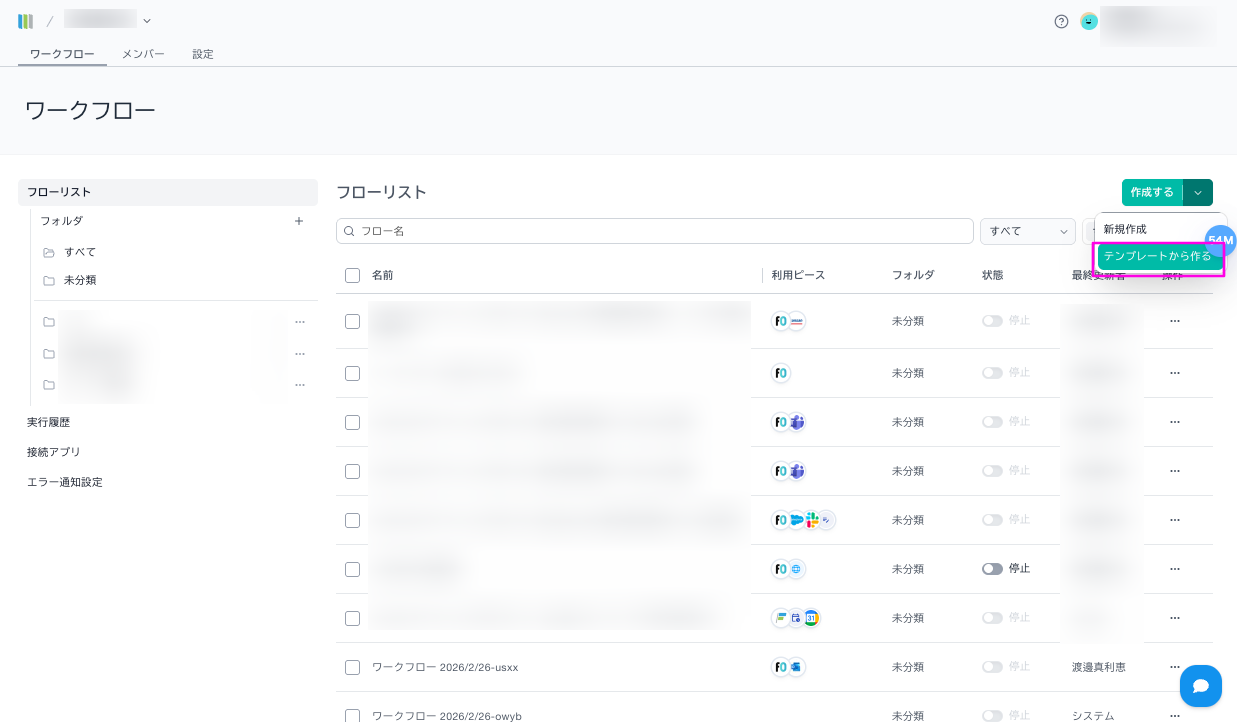
Task: Click the ellipsis beside first custom folder
Action: point(299,322)
